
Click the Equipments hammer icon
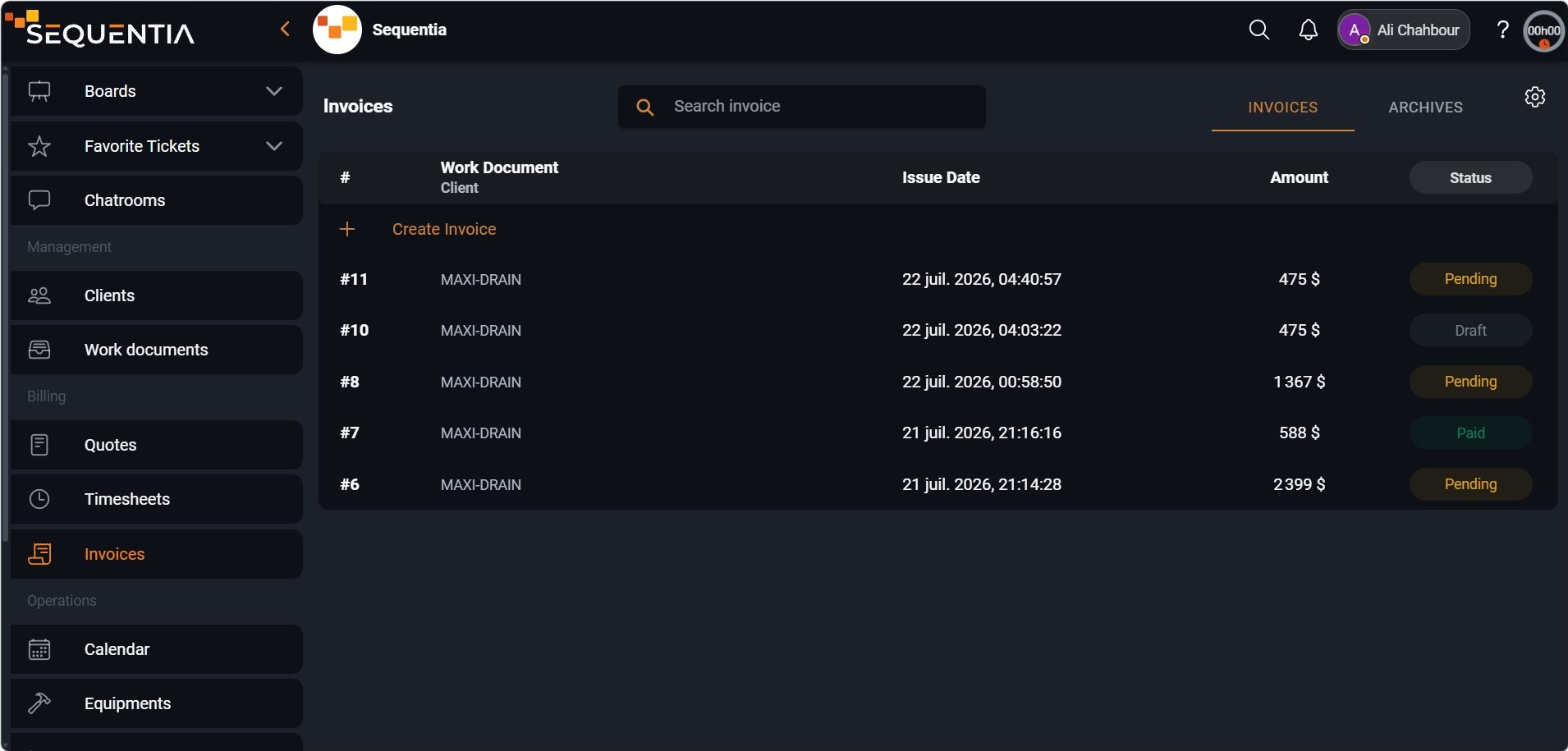click(x=39, y=703)
